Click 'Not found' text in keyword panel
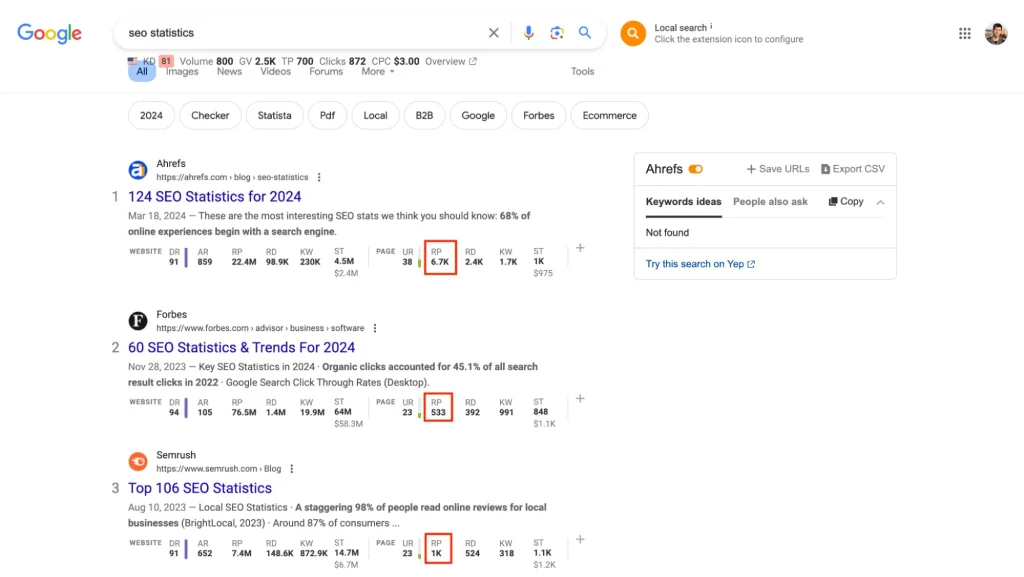The image size is (1024, 577). coord(667,232)
